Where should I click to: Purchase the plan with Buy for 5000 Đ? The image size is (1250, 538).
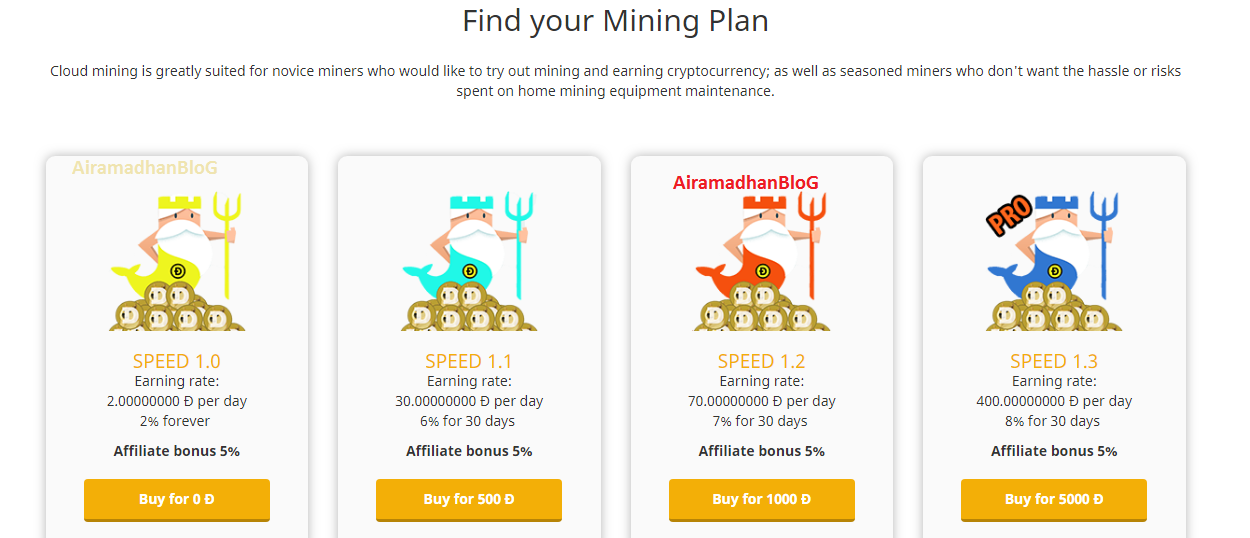pos(1053,499)
